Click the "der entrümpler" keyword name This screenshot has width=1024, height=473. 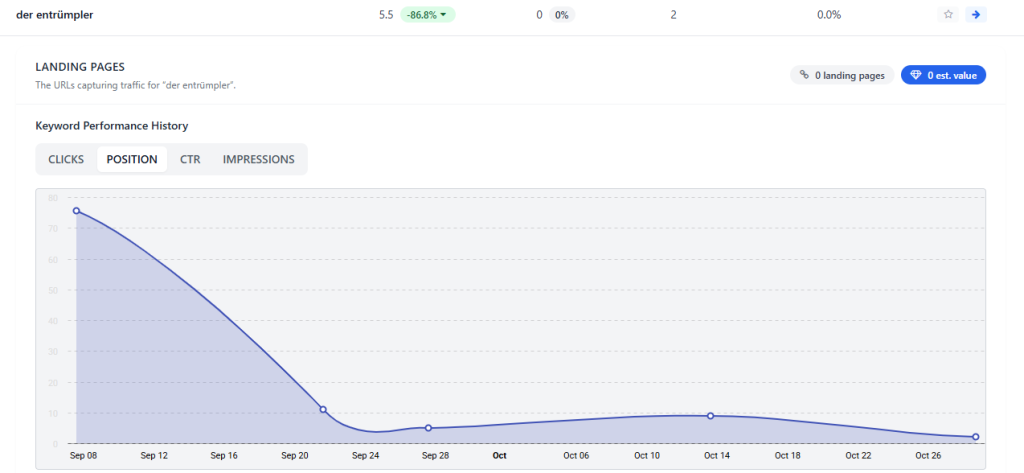click(x=55, y=15)
